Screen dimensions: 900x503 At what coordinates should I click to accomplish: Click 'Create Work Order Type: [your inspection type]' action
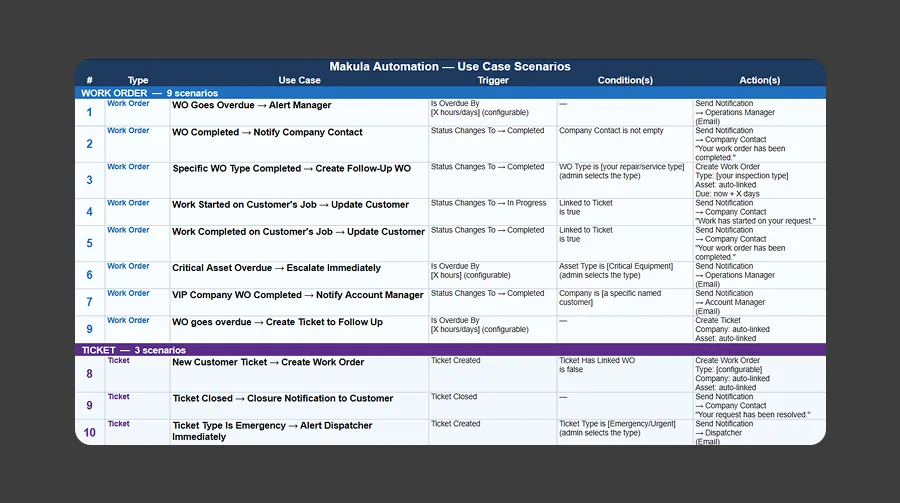[x=742, y=171]
